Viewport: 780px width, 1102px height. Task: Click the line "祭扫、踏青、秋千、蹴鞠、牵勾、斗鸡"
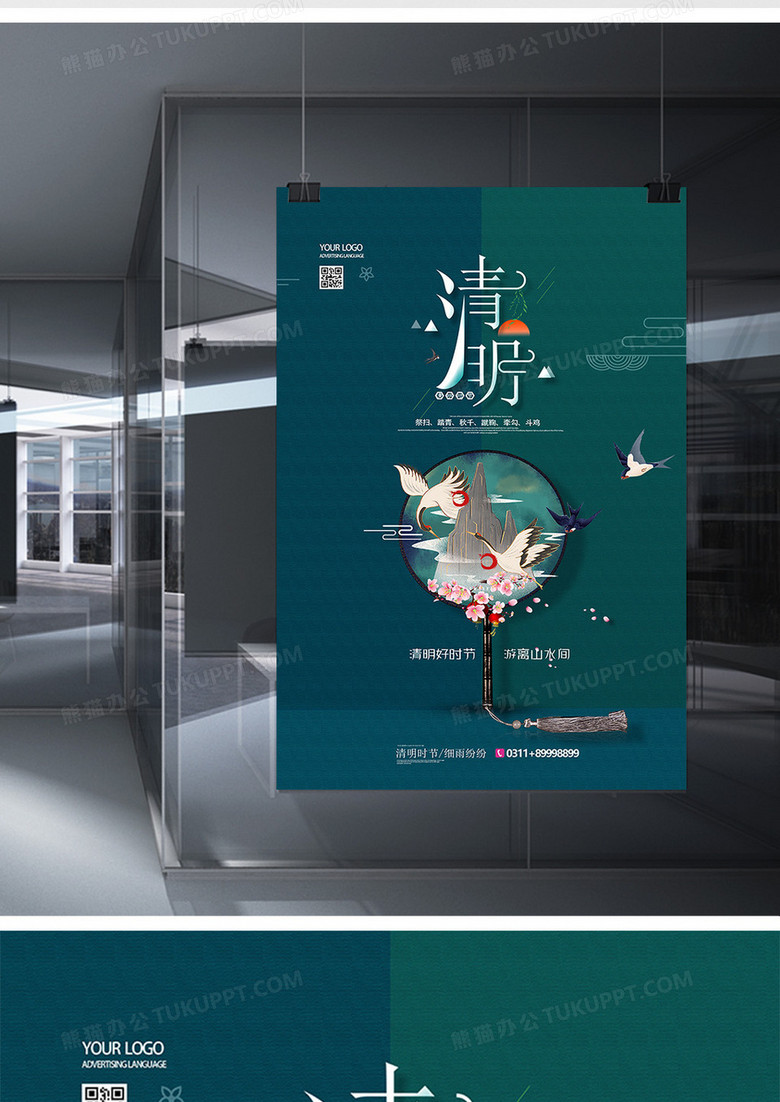pos(478,423)
